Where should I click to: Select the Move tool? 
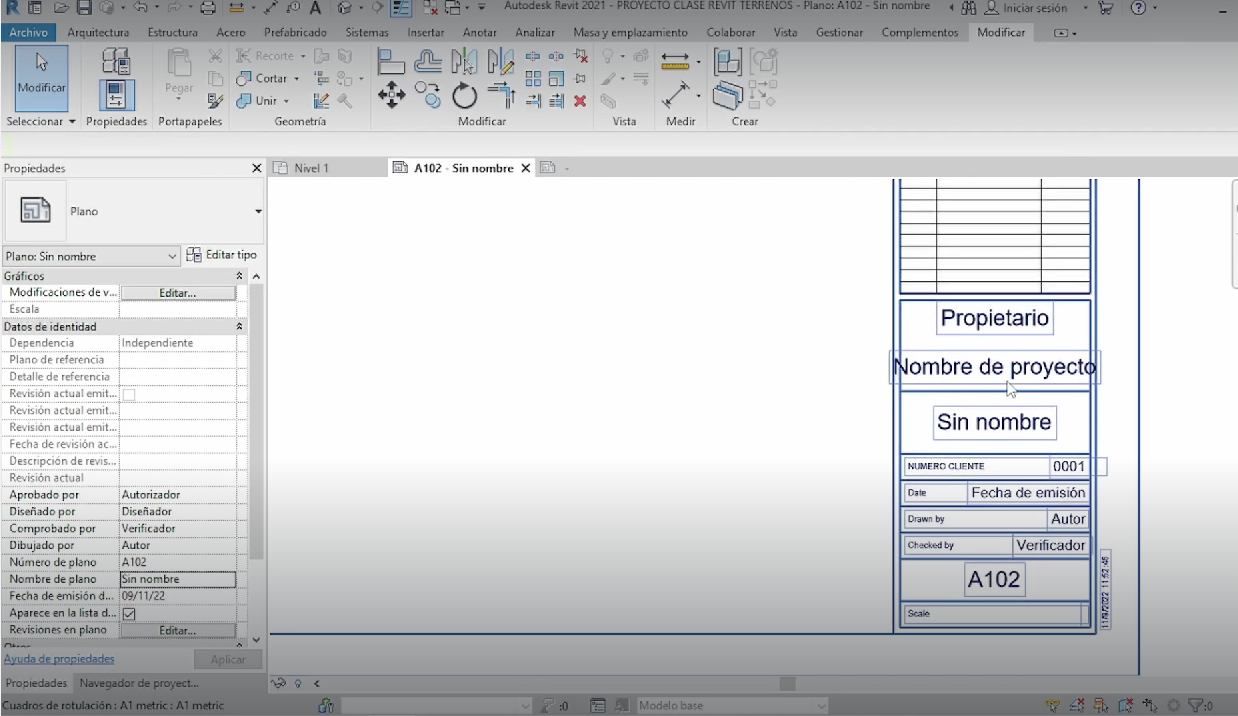(391, 96)
